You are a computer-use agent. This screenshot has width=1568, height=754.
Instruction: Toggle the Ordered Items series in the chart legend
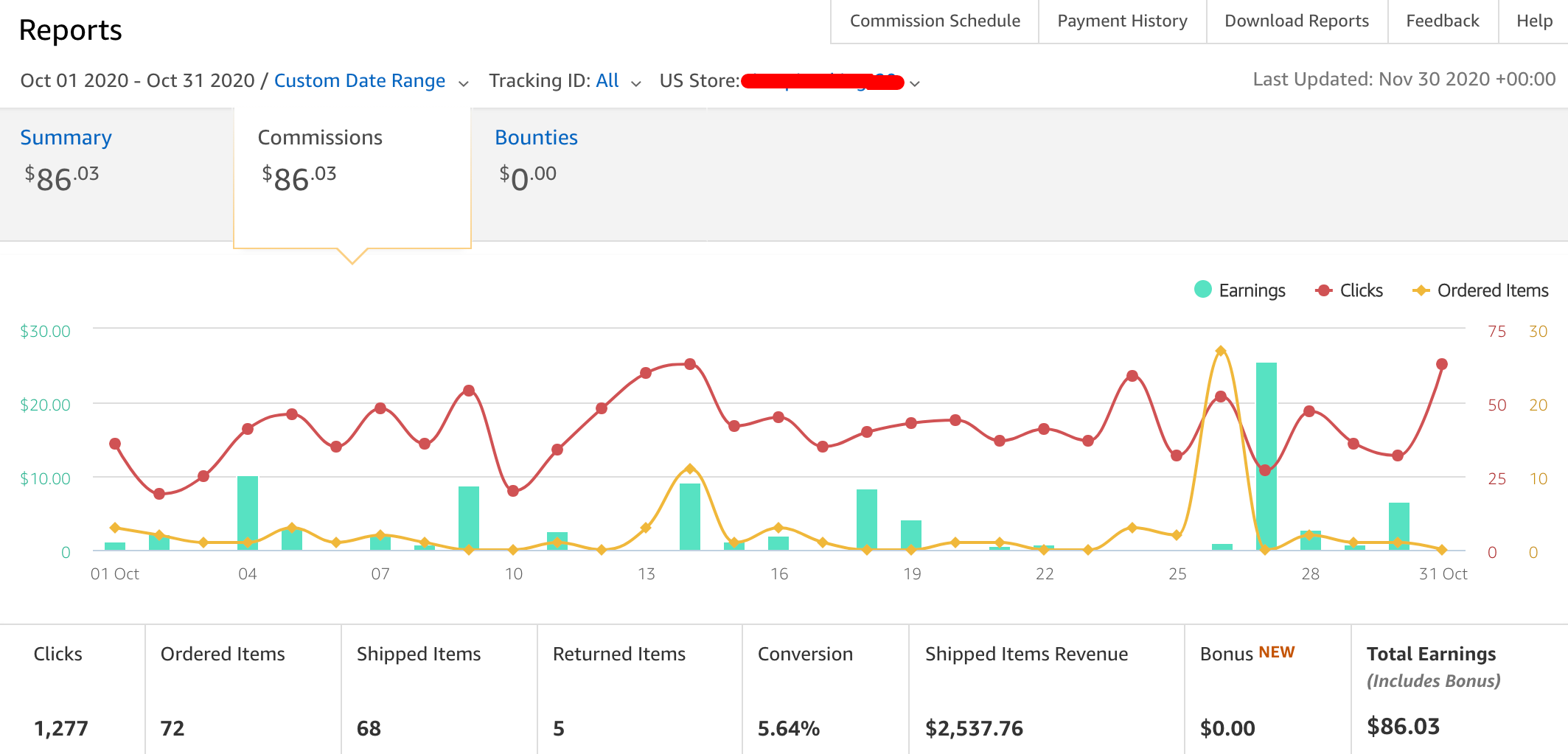1480,290
